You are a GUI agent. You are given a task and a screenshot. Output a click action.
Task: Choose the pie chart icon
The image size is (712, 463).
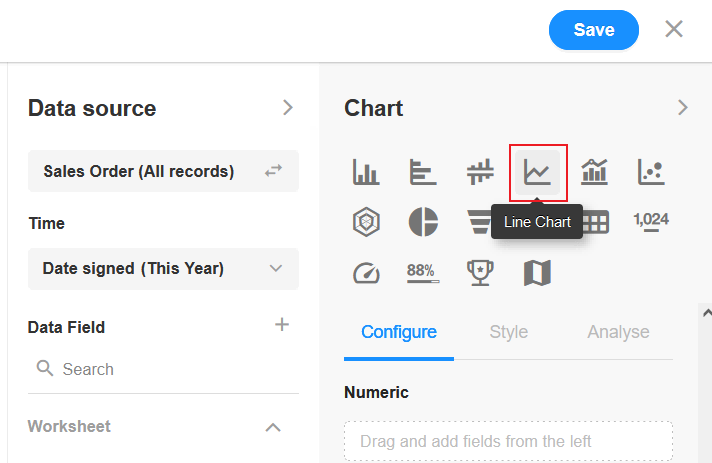(x=423, y=222)
